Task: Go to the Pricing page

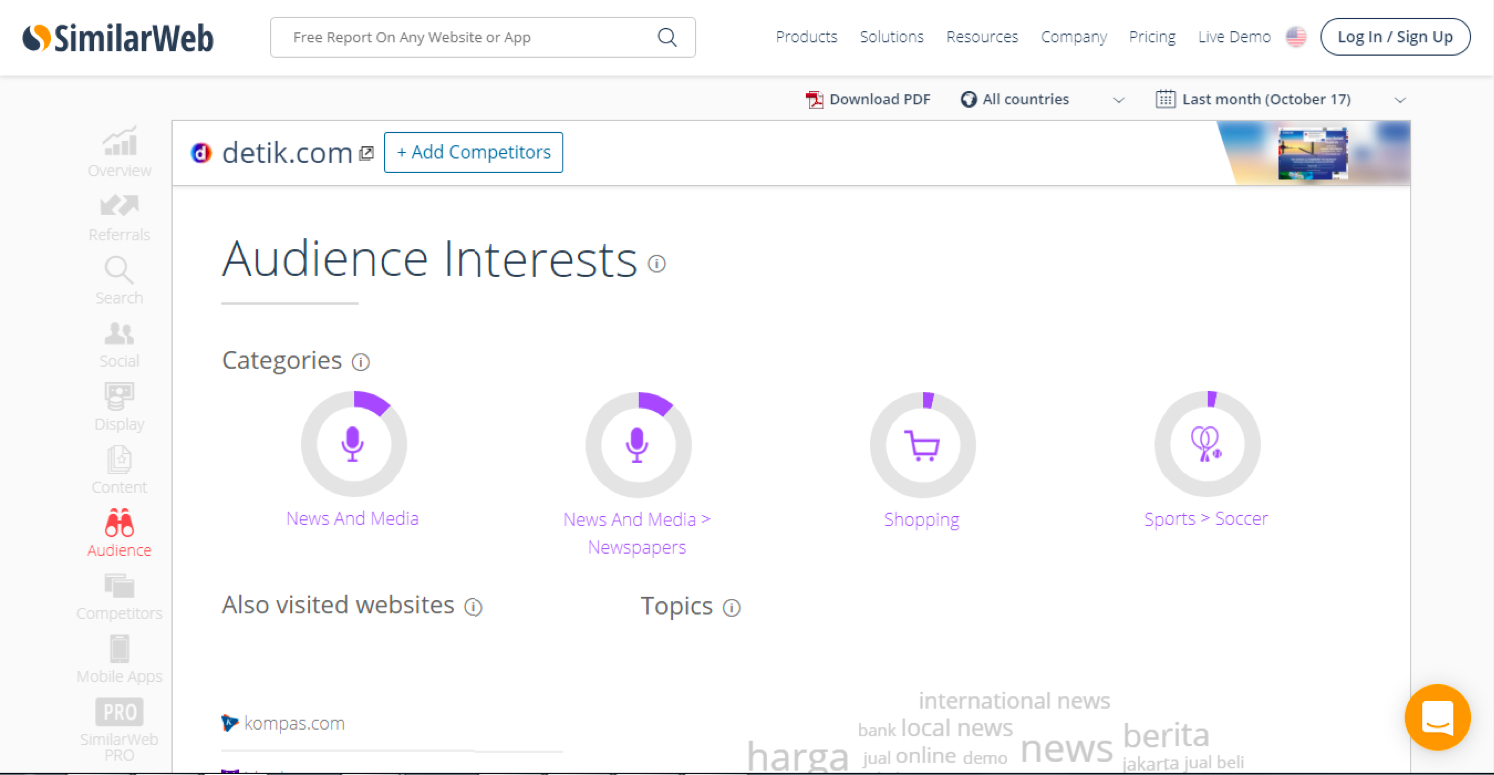Action: click(1152, 37)
